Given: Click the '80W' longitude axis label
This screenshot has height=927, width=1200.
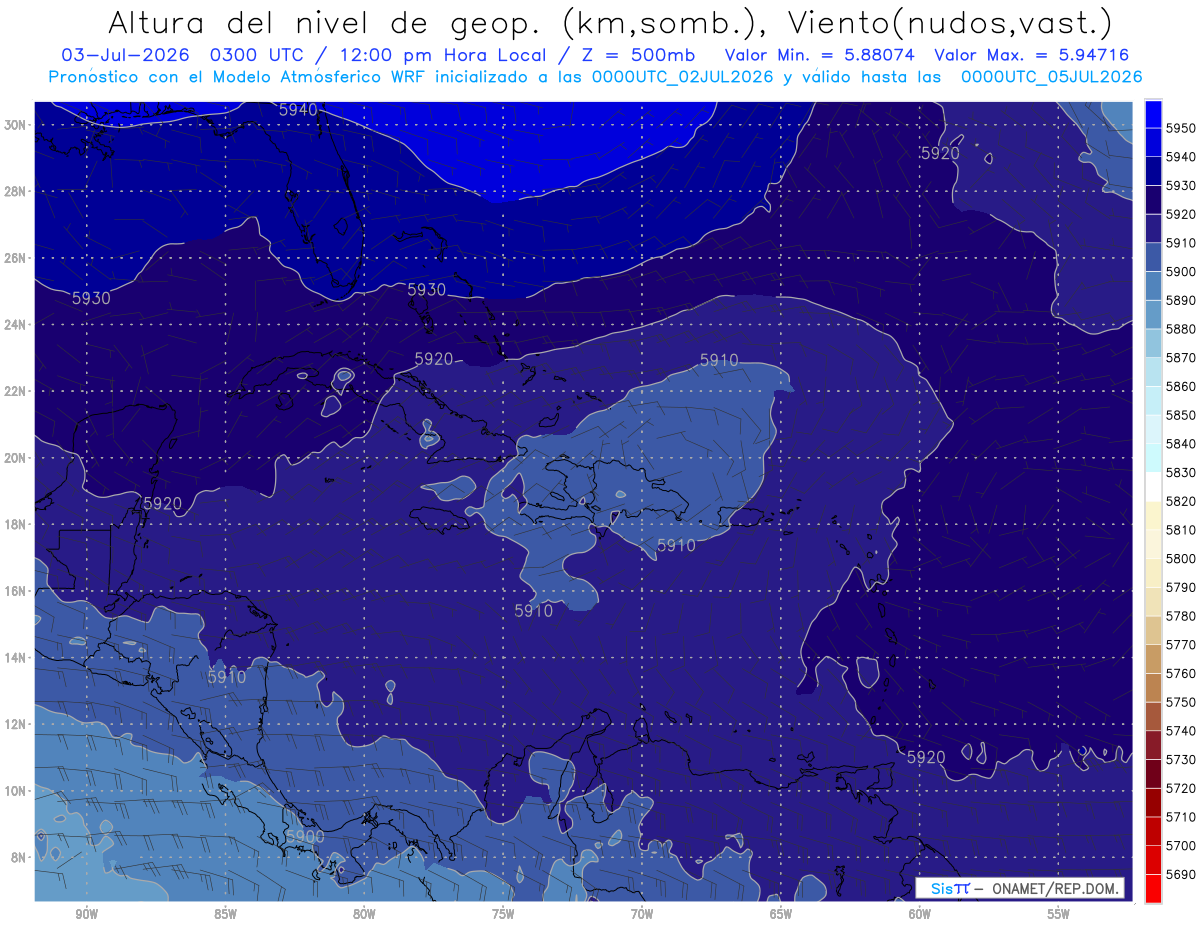Looking at the screenshot, I should tap(364, 914).
